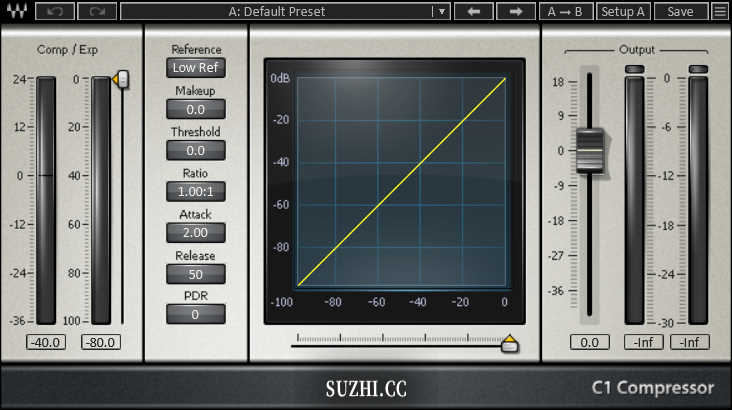Select the Release value field
Viewport: 732px width, 410px height.
point(196,273)
